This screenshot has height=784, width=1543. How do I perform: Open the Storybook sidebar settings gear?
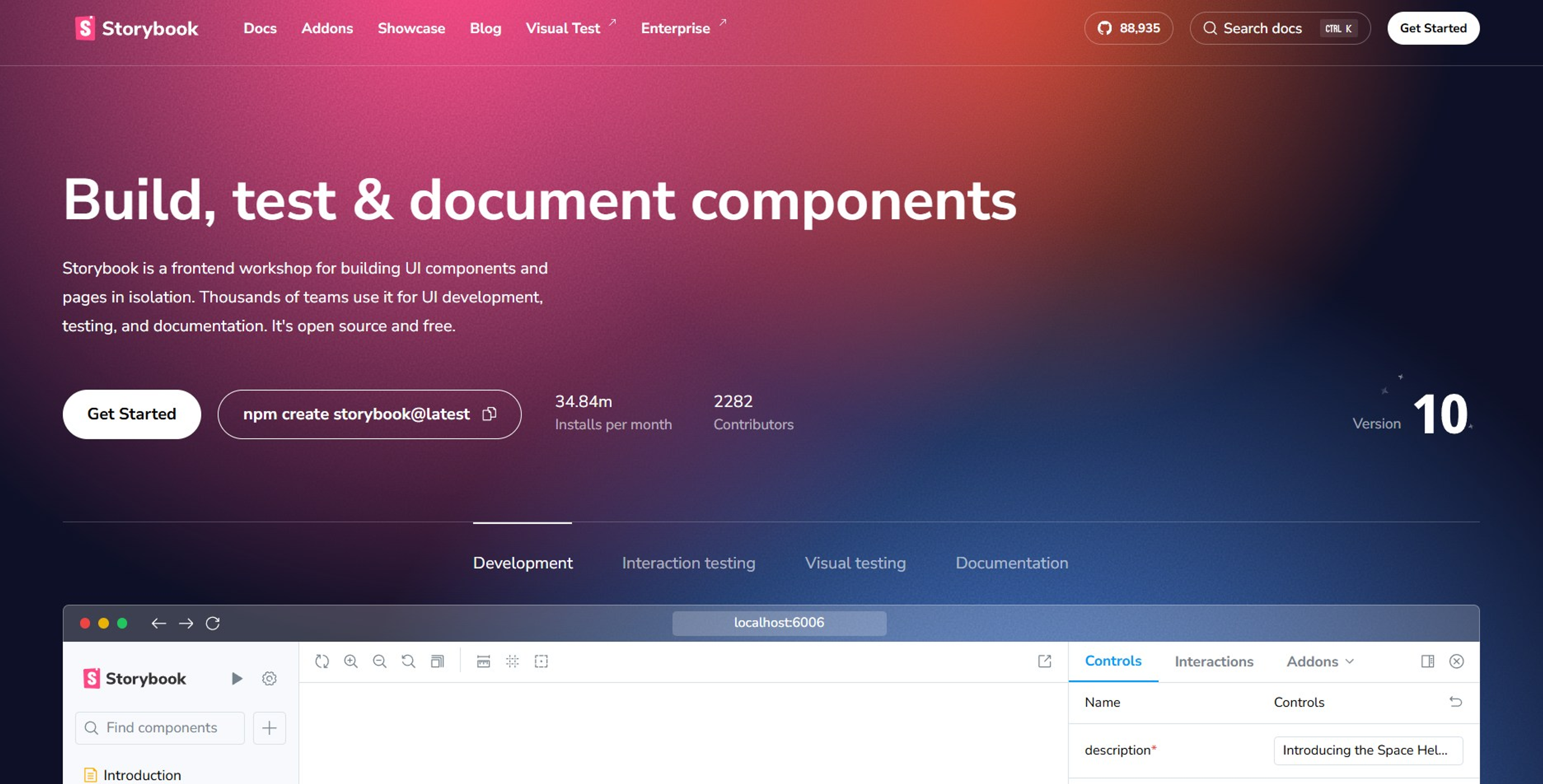269,679
